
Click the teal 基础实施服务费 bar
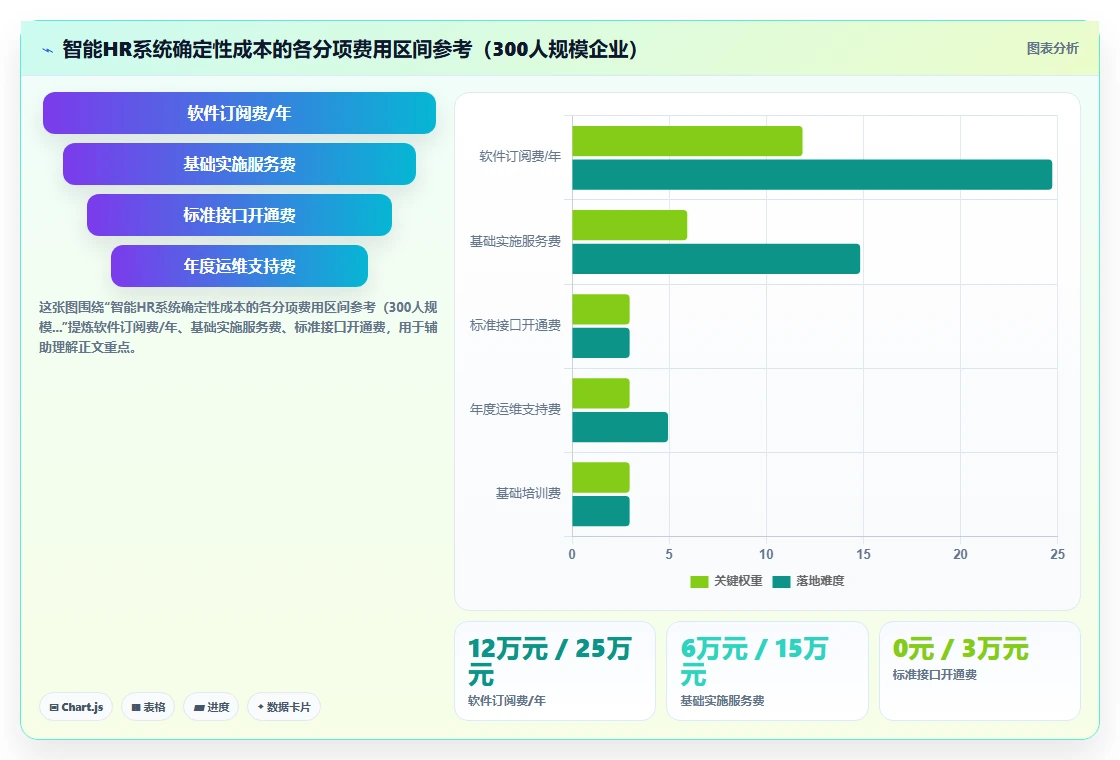pyautogui.click(x=716, y=259)
